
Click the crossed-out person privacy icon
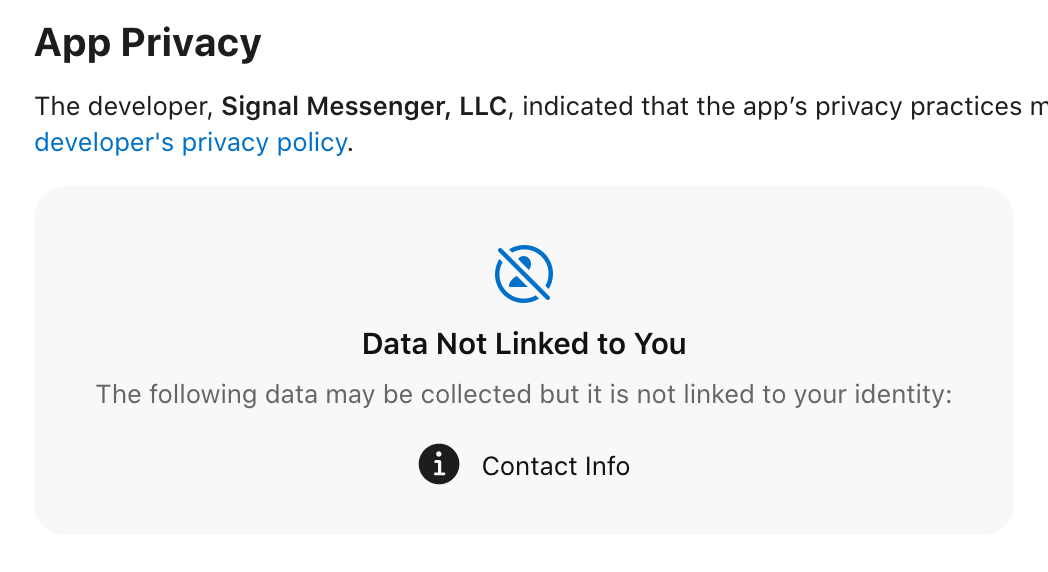[x=524, y=274]
